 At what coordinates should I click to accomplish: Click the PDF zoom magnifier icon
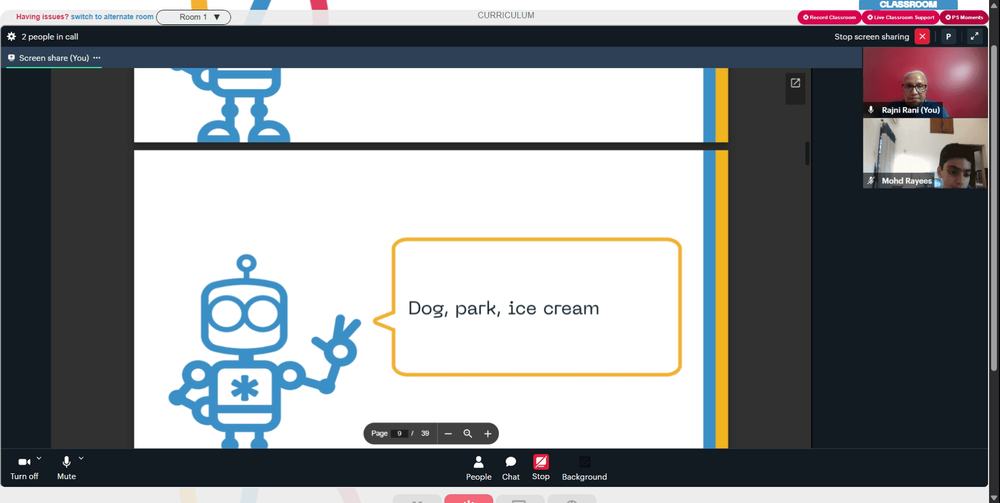tap(467, 434)
